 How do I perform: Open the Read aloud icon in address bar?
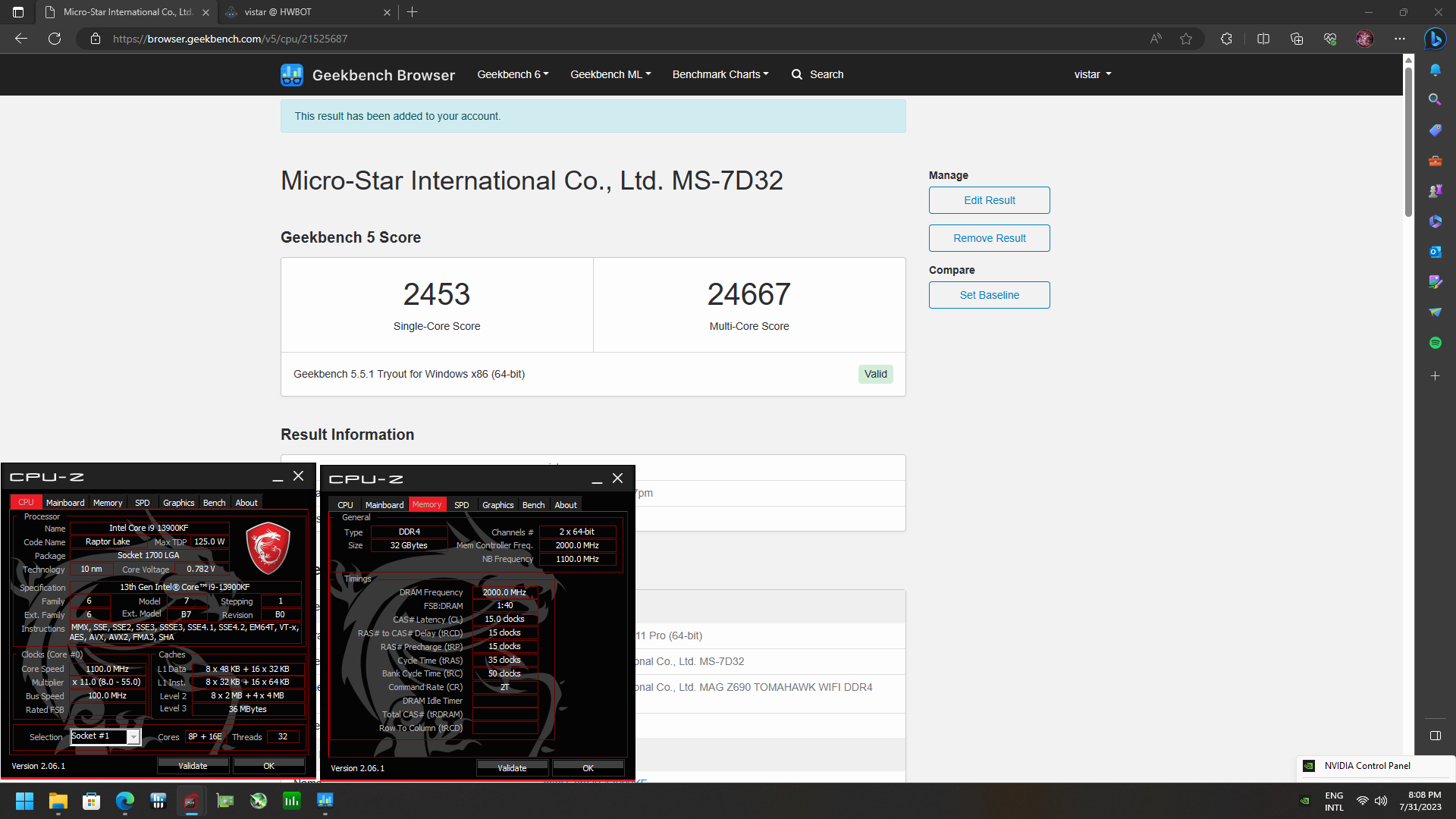[1156, 39]
